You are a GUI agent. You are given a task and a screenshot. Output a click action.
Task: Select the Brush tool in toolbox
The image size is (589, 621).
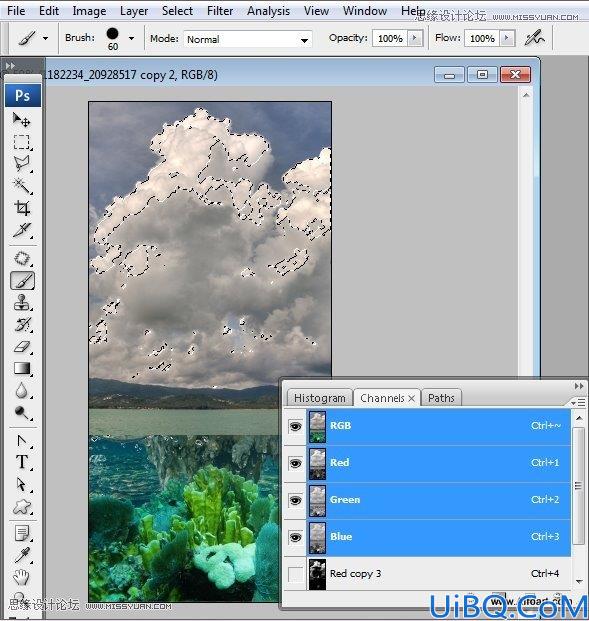coord(22,281)
